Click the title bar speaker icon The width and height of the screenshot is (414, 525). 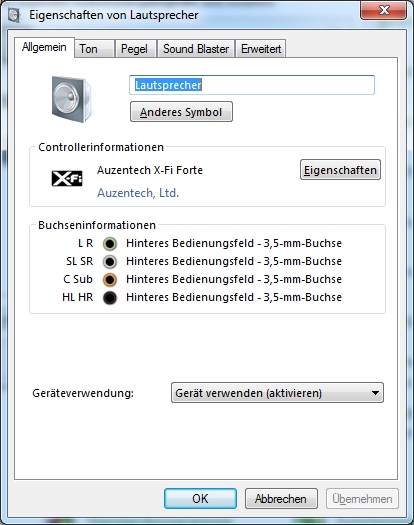14,15
